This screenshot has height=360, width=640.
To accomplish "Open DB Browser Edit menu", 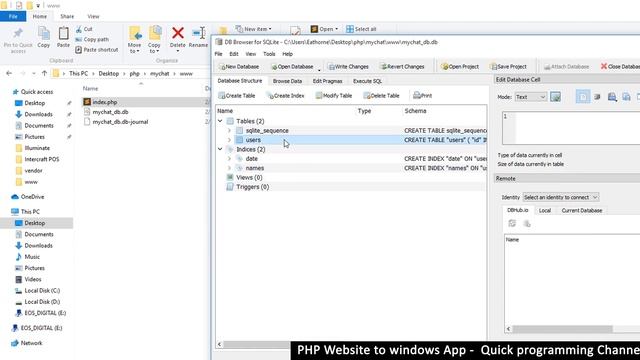I will click(233, 54).
